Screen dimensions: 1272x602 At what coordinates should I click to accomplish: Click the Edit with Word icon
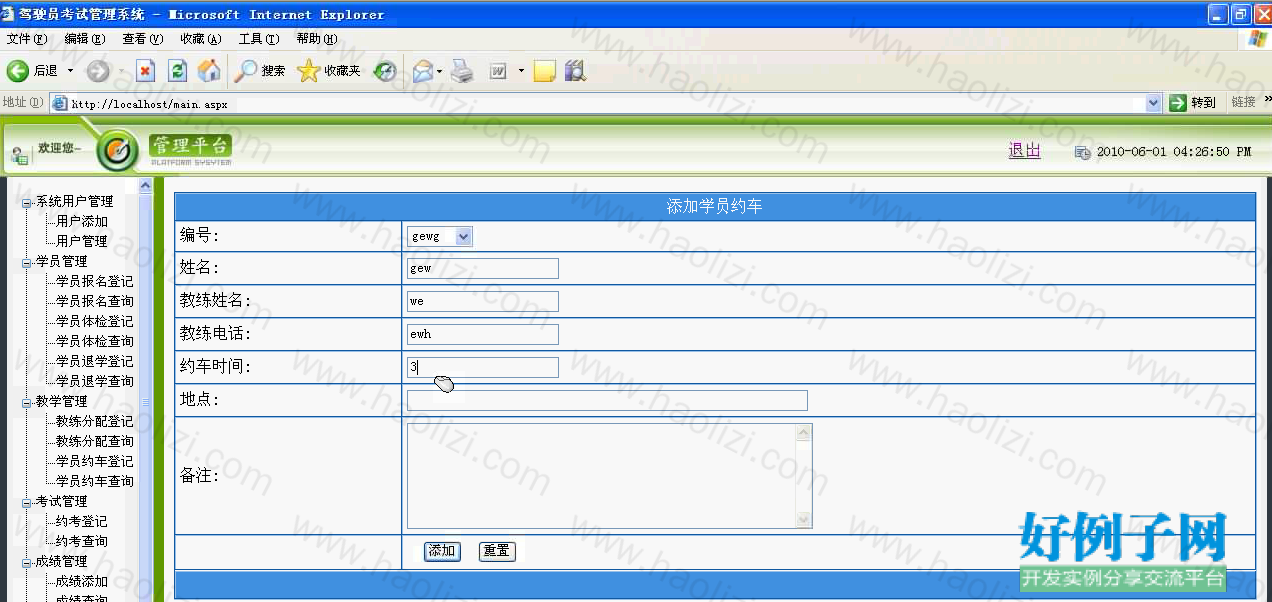(498, 71)
